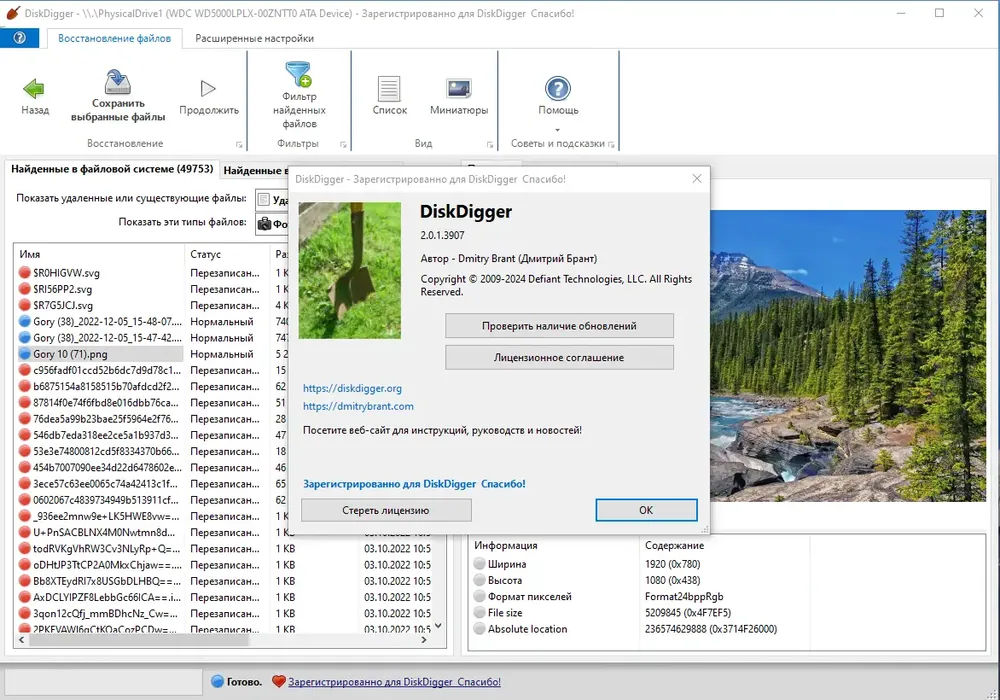
Task: Confirm the about dialog with OK
Action: point(646,510)
